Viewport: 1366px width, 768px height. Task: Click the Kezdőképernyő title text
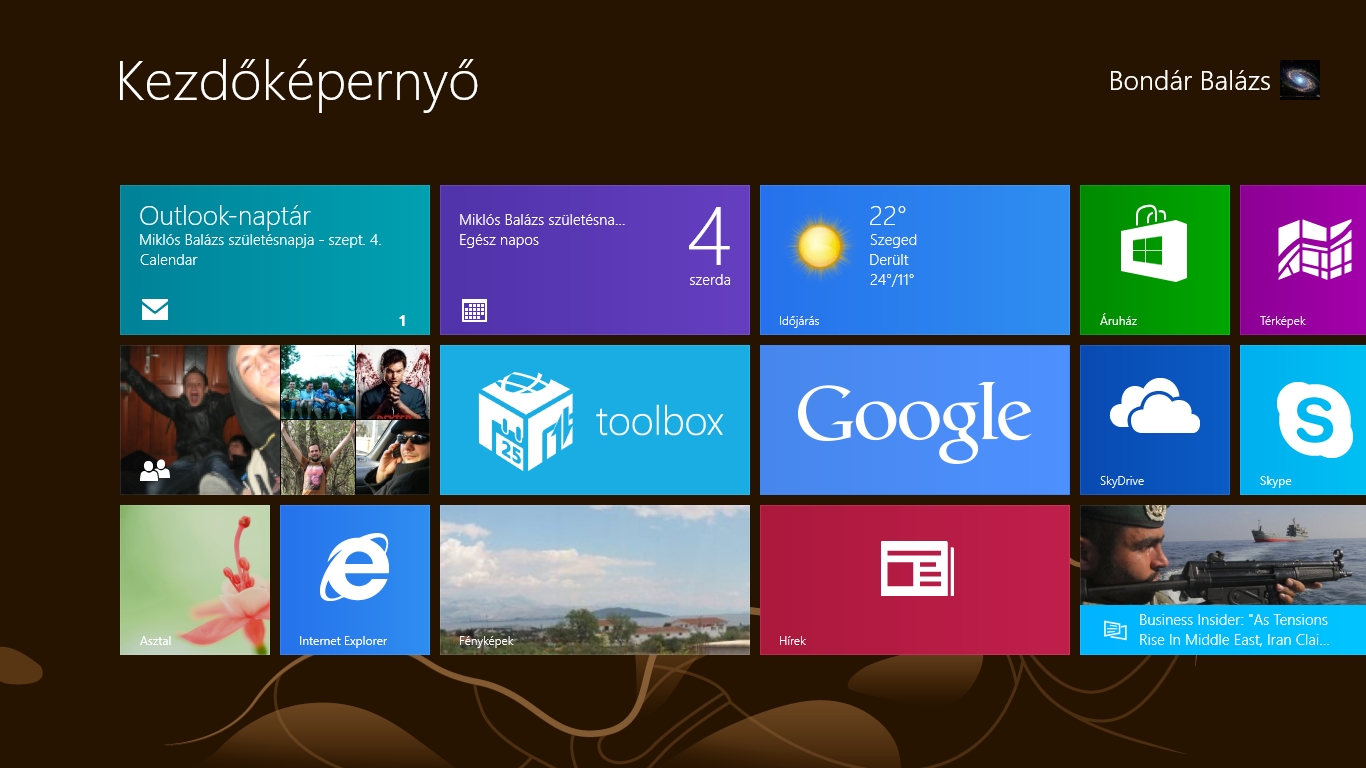tap(296, 82)
